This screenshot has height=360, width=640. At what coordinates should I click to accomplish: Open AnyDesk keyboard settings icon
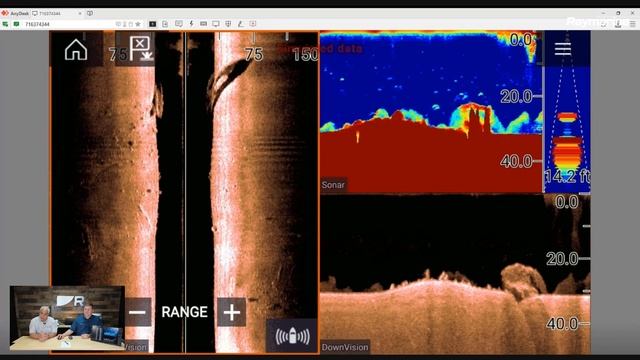tap(203, 24)
